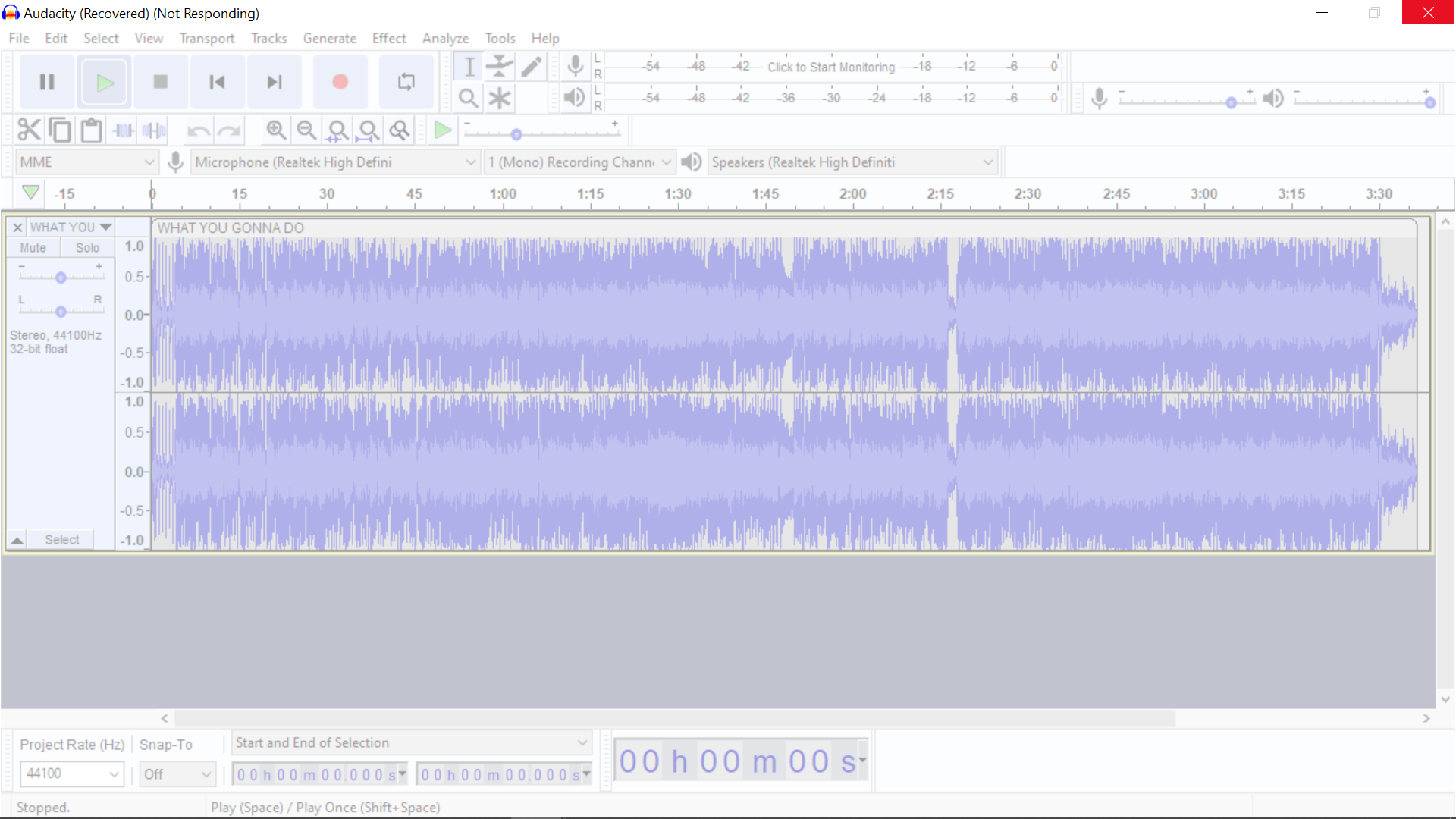
Task: Click the Paste clipboard icon
Action: (91, 130)
